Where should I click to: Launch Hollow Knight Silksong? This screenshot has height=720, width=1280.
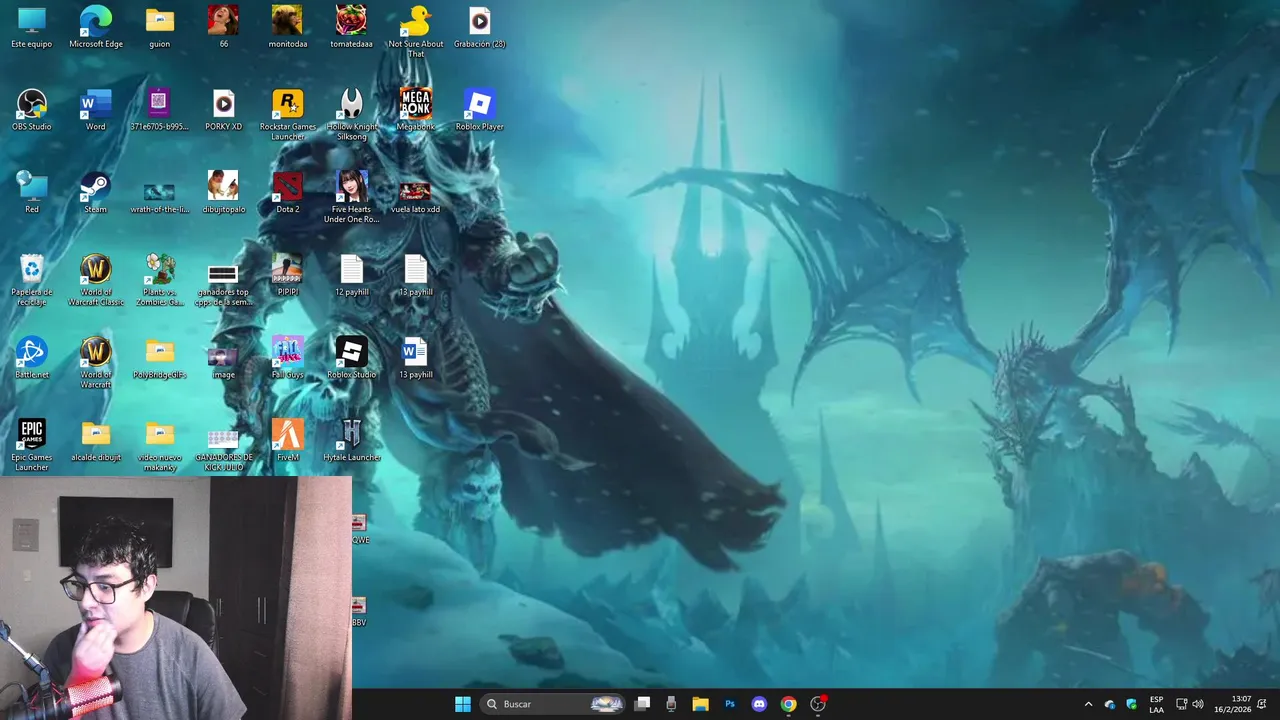(x=351, y=115)
